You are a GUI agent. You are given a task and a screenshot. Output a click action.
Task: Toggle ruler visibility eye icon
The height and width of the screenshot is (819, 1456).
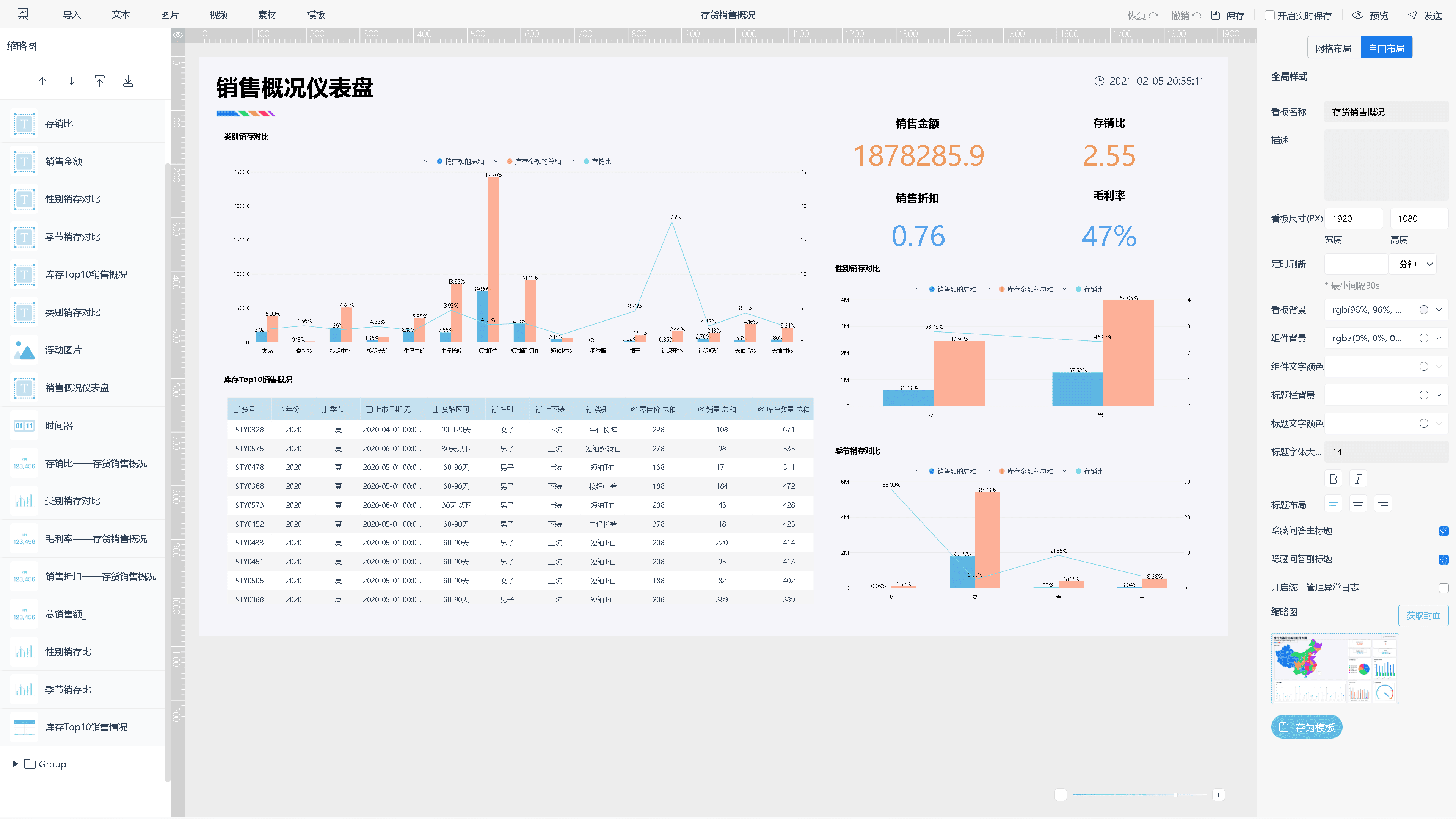pos(178,35)
